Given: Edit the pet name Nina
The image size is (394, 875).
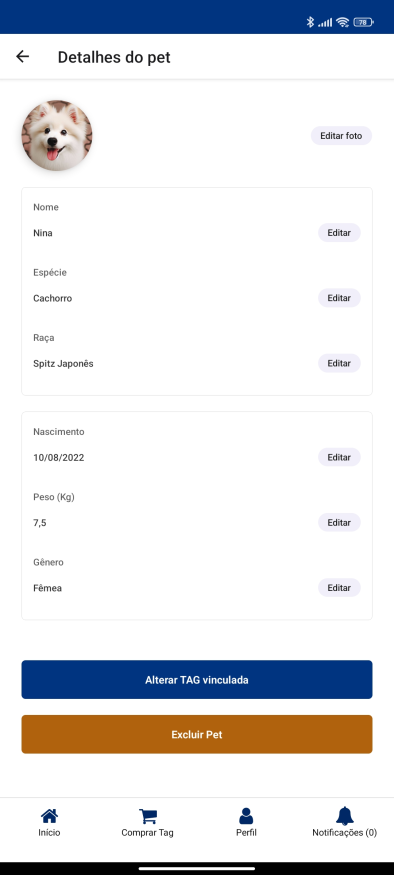Looking at the screenshot, I should click(x=339, y=233).
